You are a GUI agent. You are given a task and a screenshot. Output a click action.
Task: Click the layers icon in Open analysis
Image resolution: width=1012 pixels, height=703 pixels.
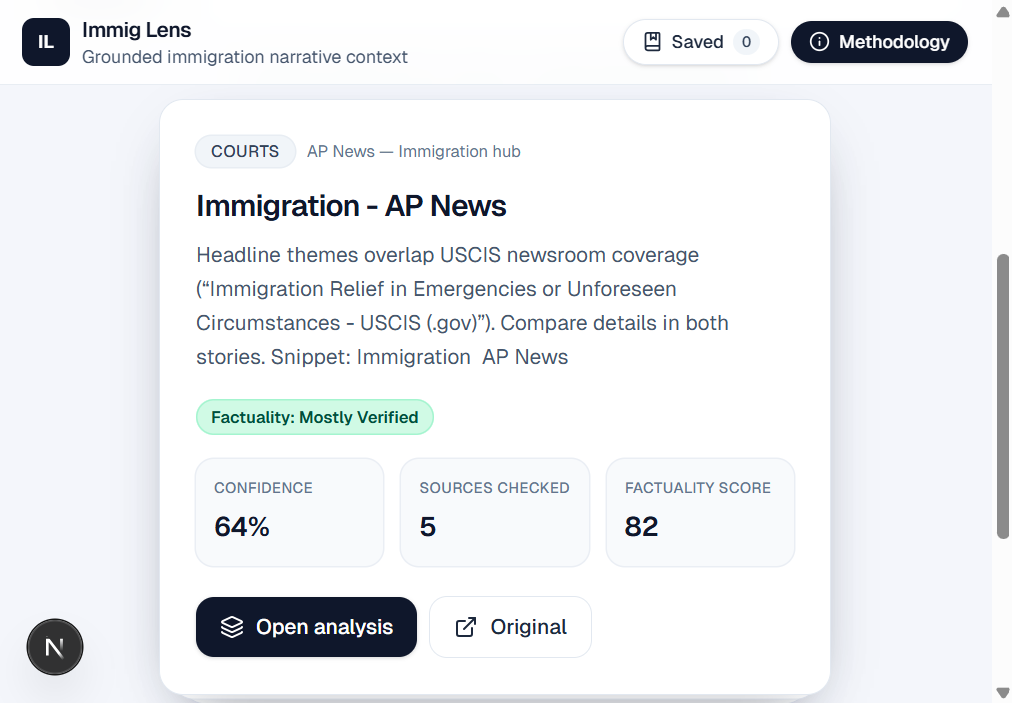tap(232, 627)
